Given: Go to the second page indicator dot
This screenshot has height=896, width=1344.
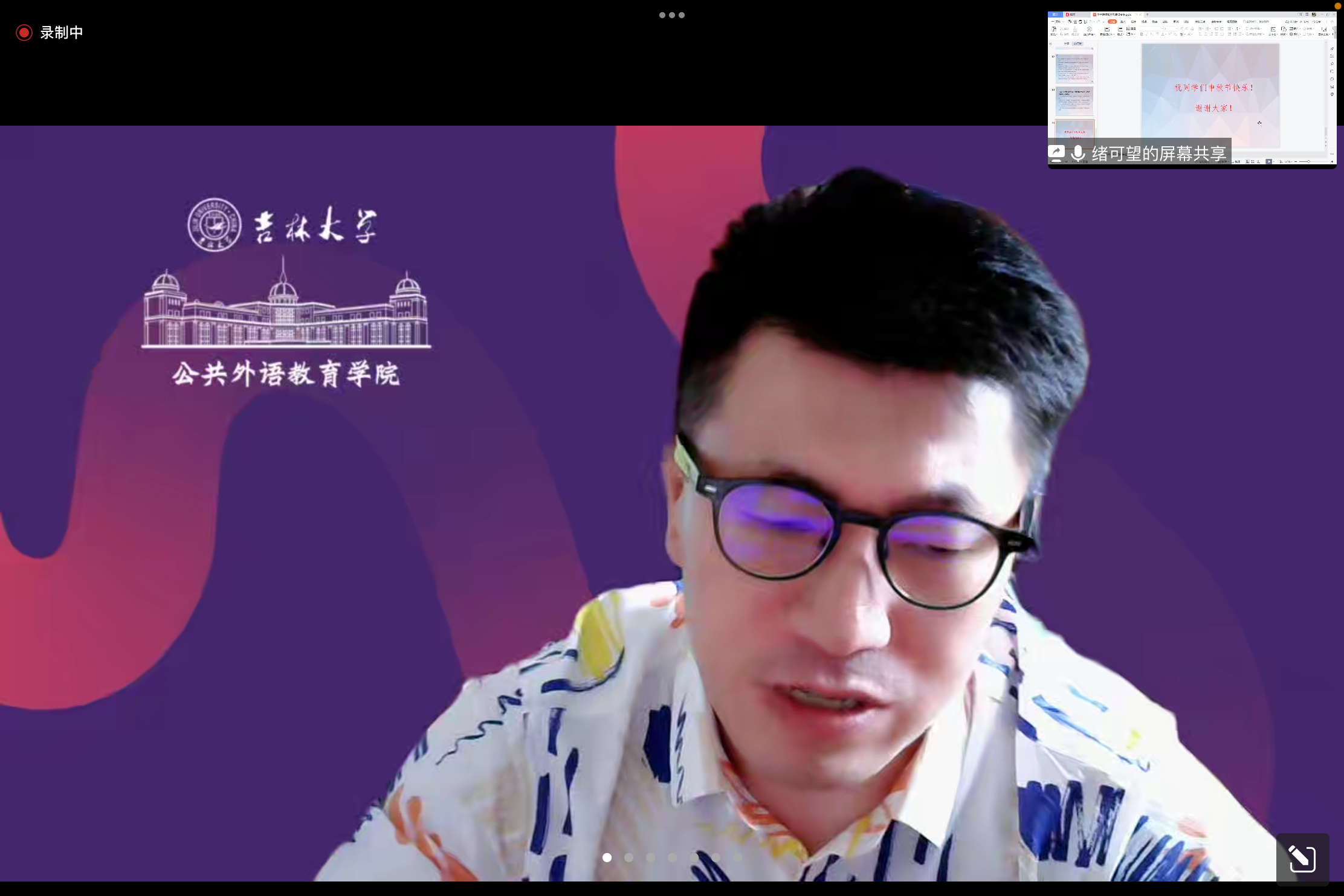Looking at the screenshot, I should [x=628, y=857].
